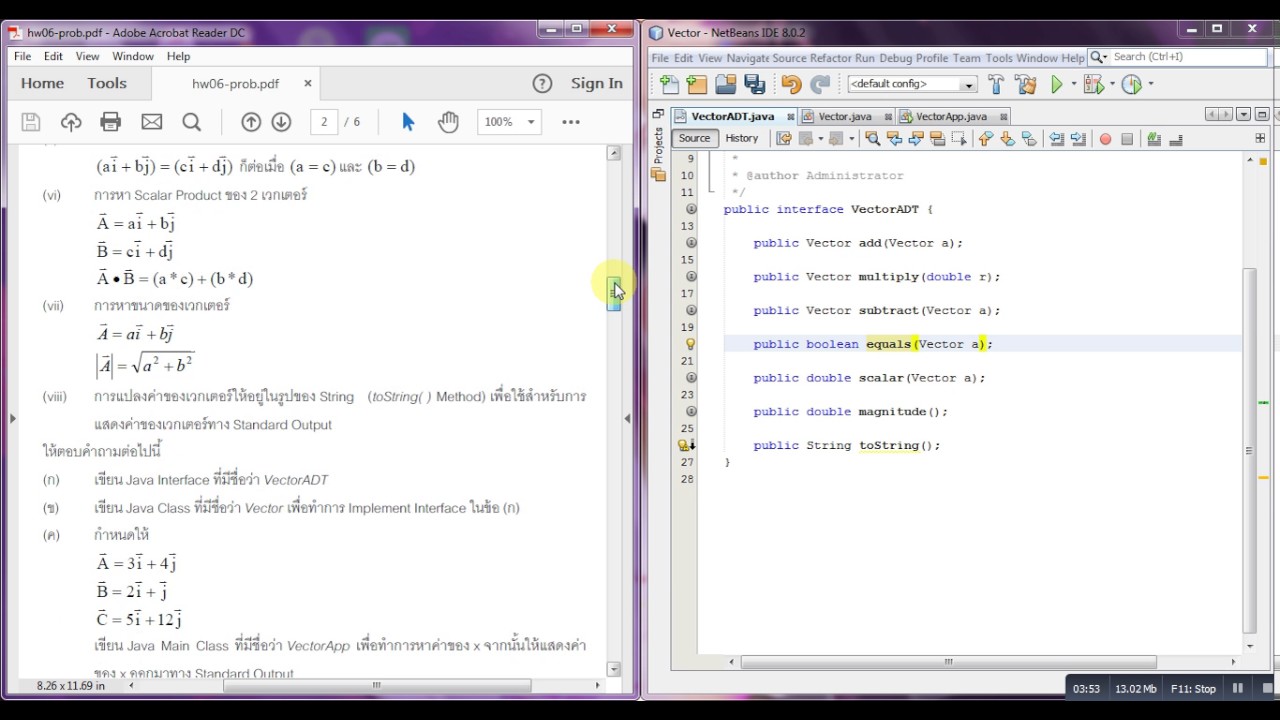Toggle the History editor view
Screen dimensions: 1280x720
741,139
